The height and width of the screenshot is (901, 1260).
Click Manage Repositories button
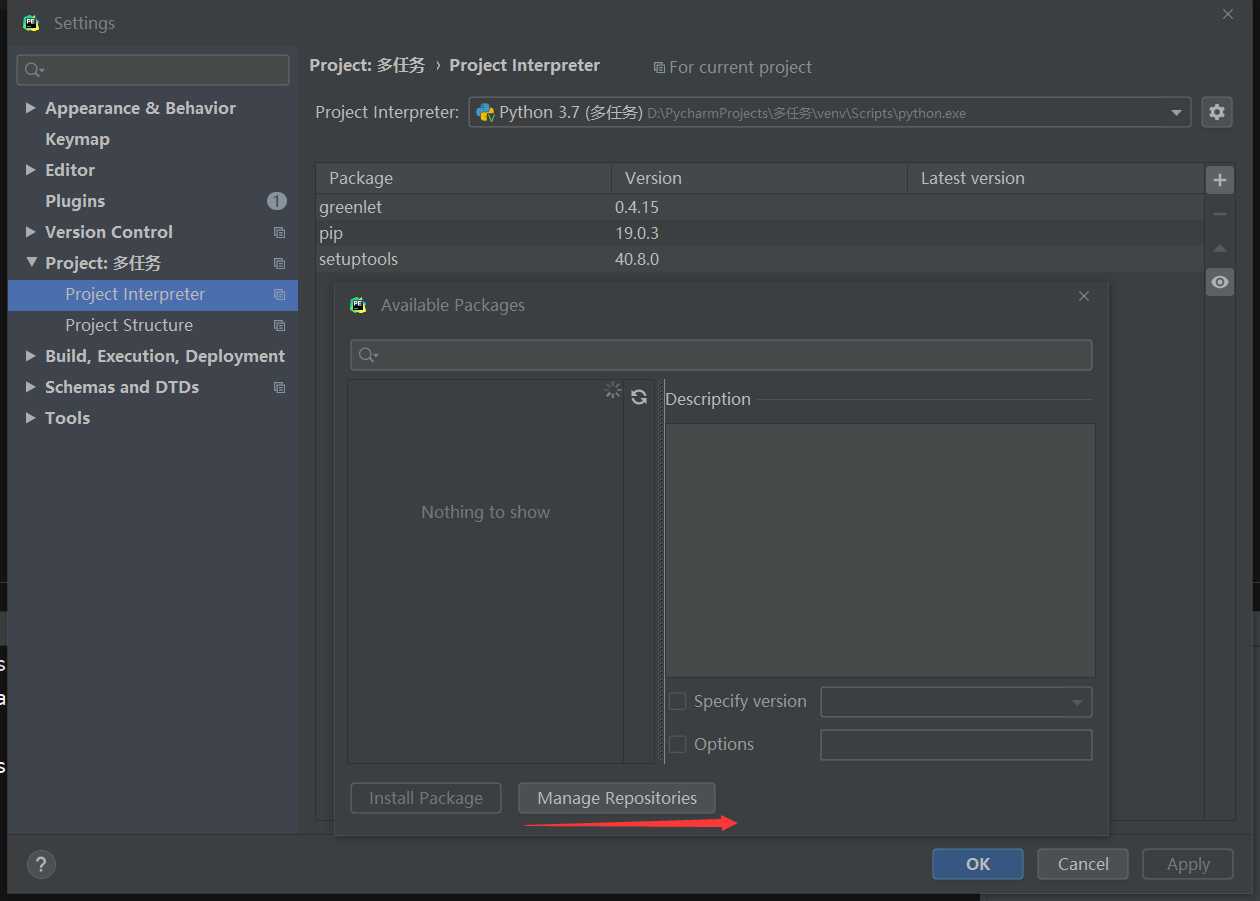point(617,798)
